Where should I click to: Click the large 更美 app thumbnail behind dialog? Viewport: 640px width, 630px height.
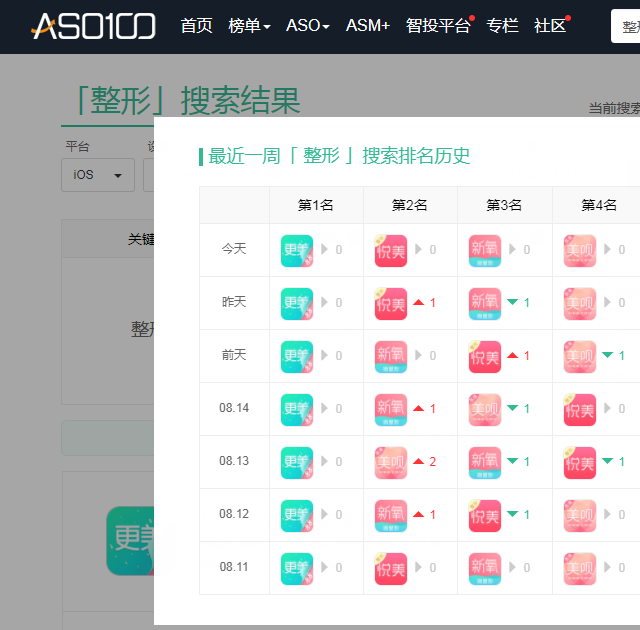130,540
